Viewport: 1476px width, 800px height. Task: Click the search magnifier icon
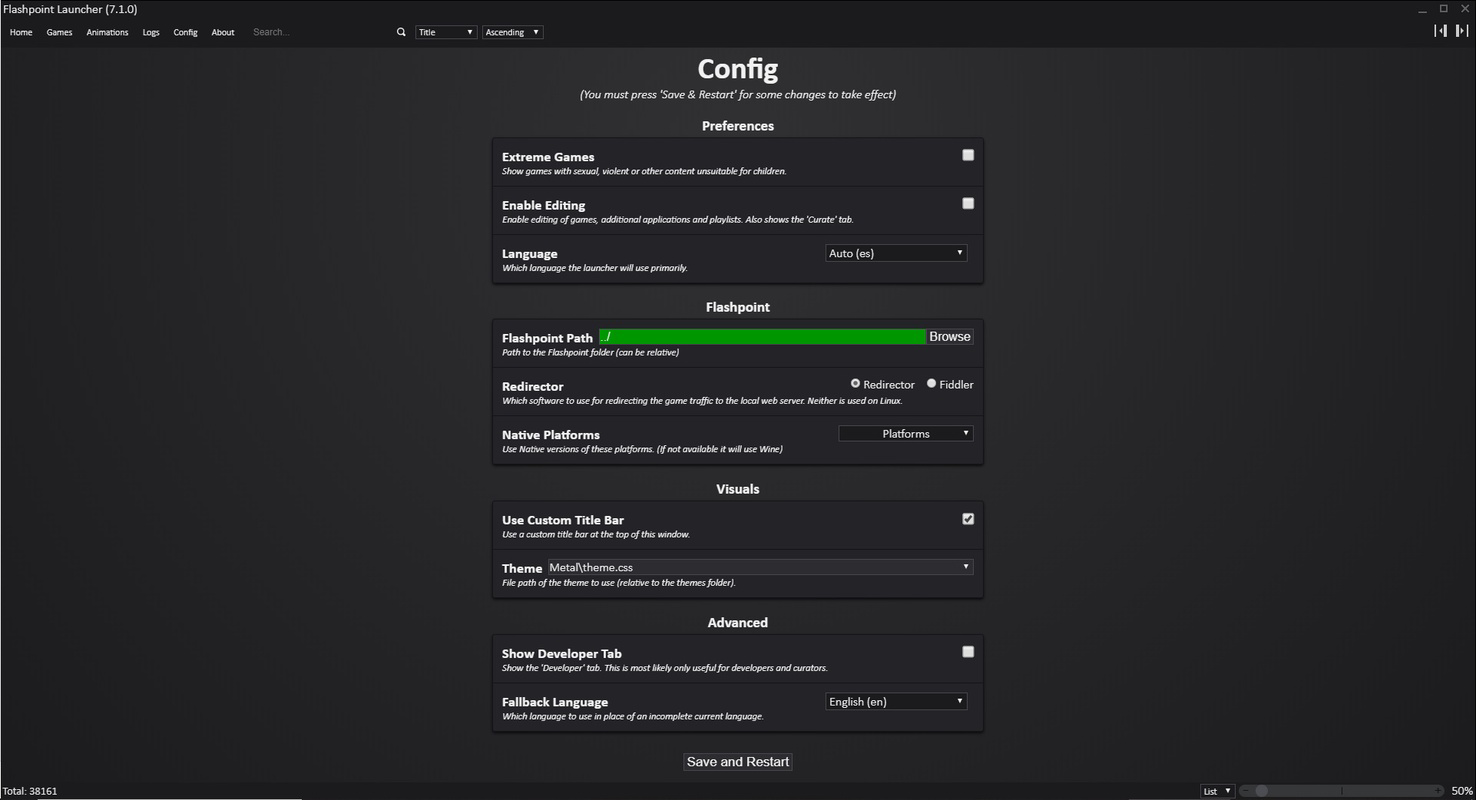(x=401, y=32)
